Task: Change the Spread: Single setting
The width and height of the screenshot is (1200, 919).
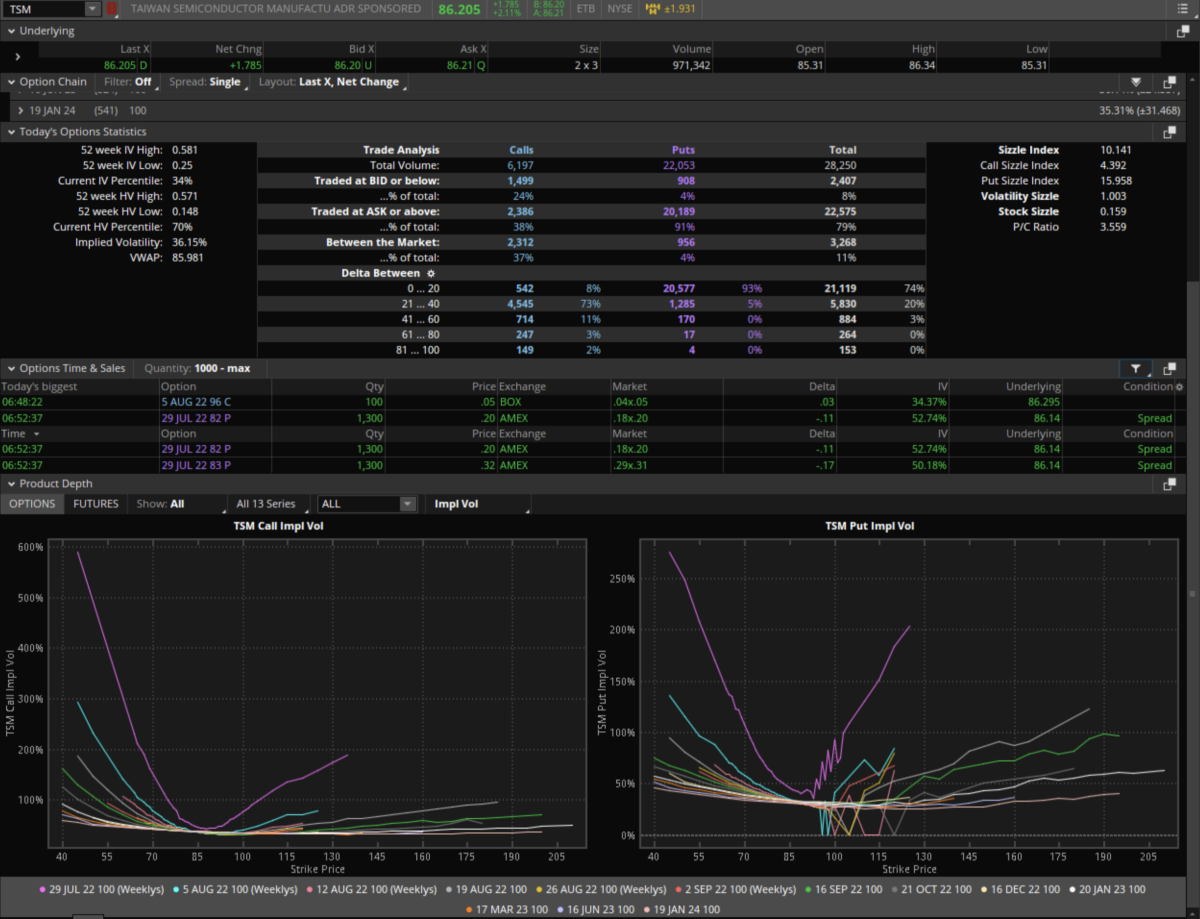Action: tap(205, 82)
